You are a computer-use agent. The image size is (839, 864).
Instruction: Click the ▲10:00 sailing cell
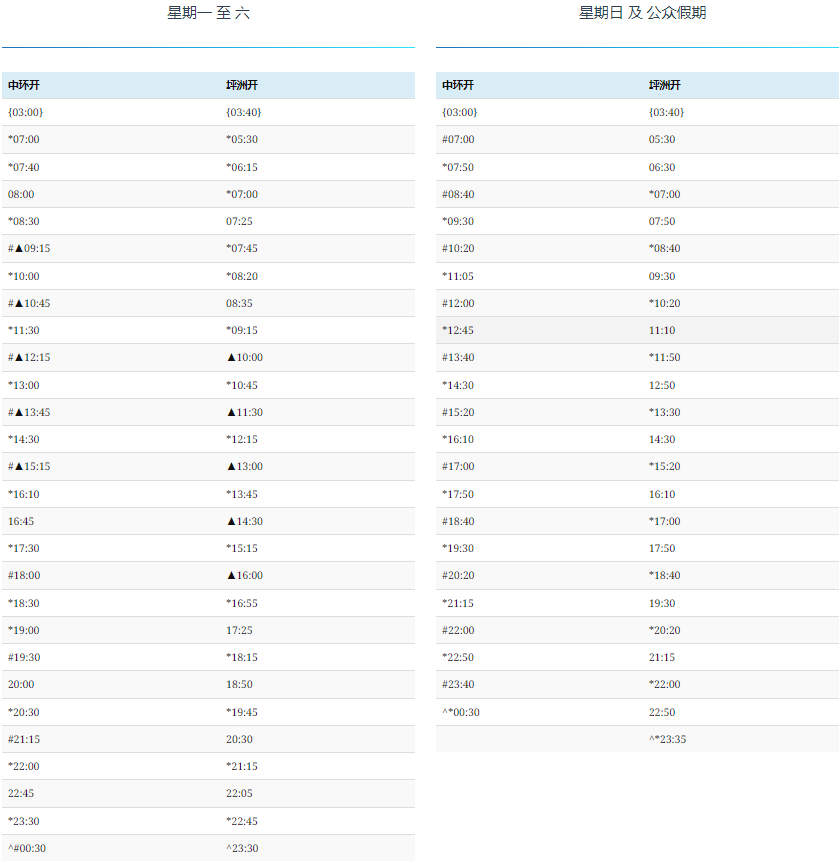245,357
